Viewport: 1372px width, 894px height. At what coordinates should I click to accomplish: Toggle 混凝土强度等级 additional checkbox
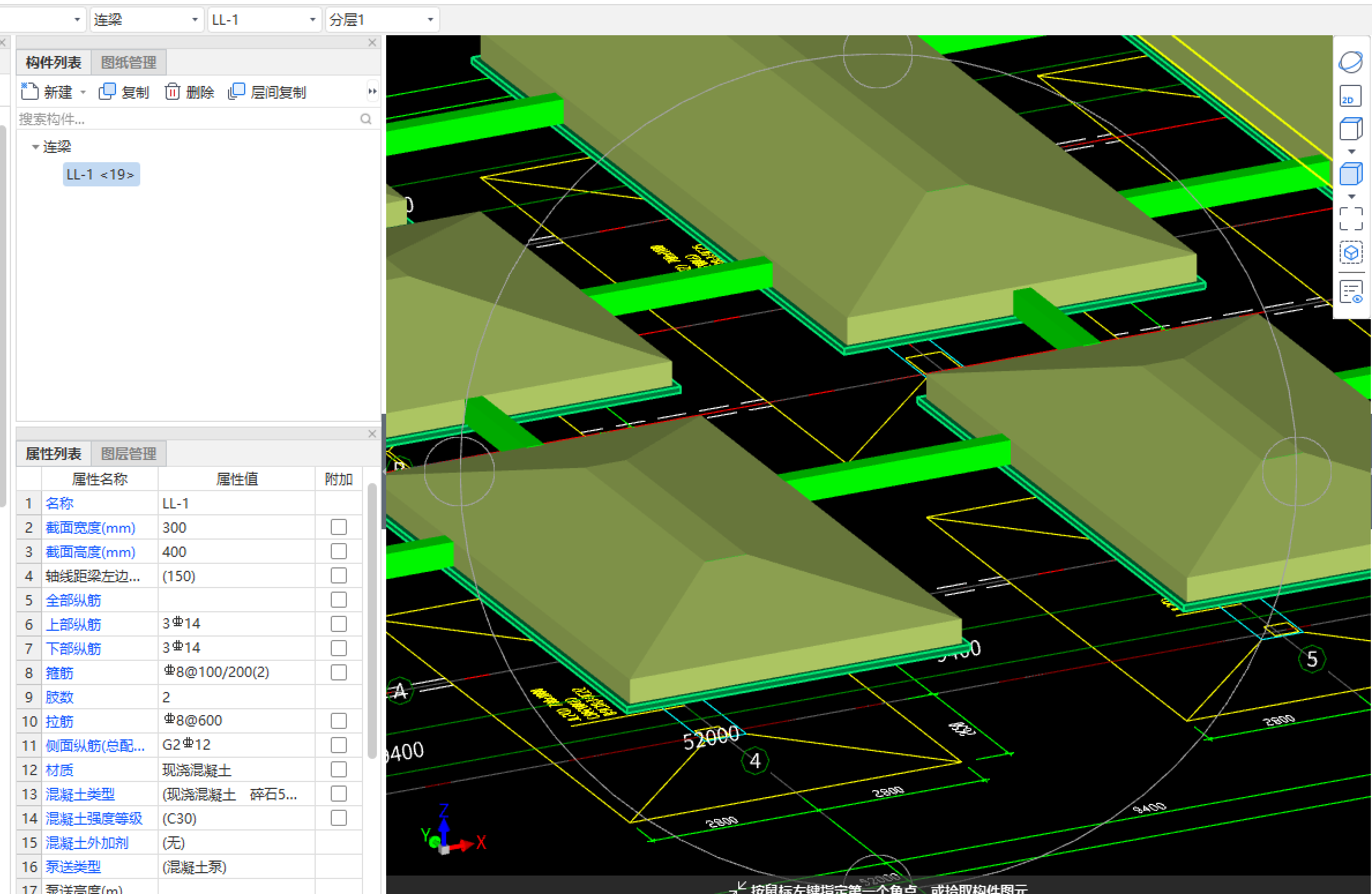click(x=339, y=818)
